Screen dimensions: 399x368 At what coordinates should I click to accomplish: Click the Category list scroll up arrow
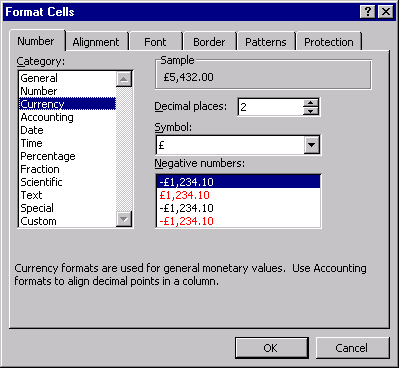click(x=124, y=79)
